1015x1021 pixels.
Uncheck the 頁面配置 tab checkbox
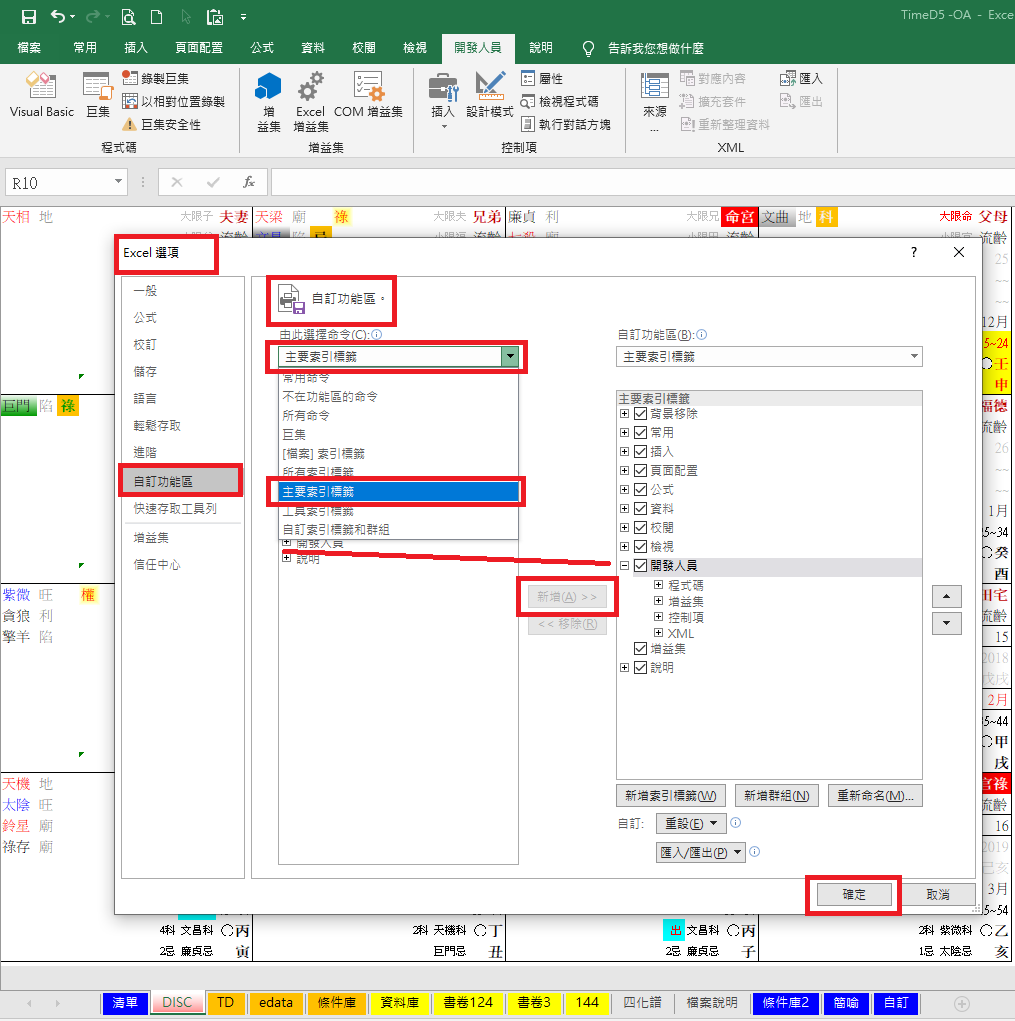pyautogui.click(x=640, y=470)
